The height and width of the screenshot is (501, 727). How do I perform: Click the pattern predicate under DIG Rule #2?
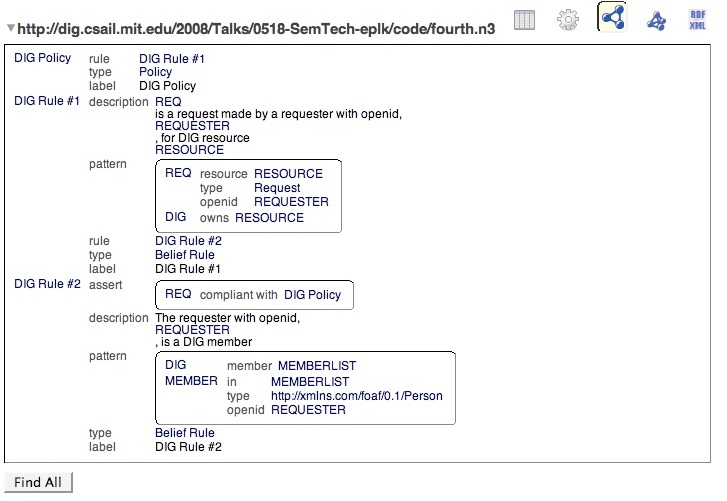click(108, 356)
